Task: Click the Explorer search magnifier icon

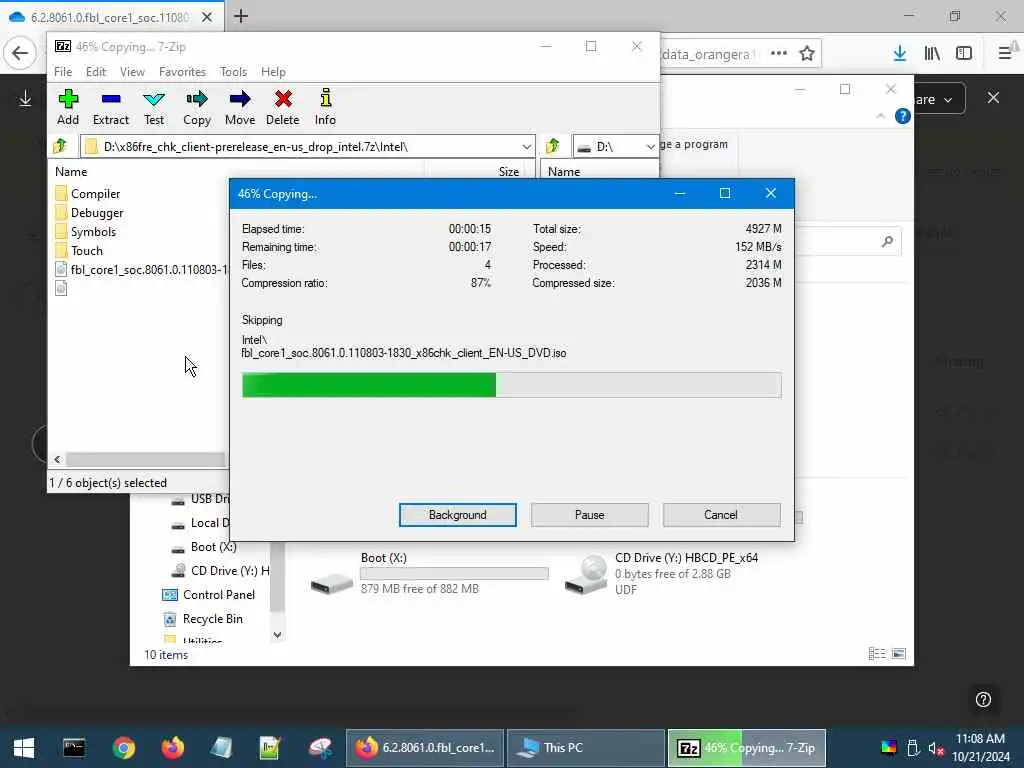Action: tap(887, 242)
